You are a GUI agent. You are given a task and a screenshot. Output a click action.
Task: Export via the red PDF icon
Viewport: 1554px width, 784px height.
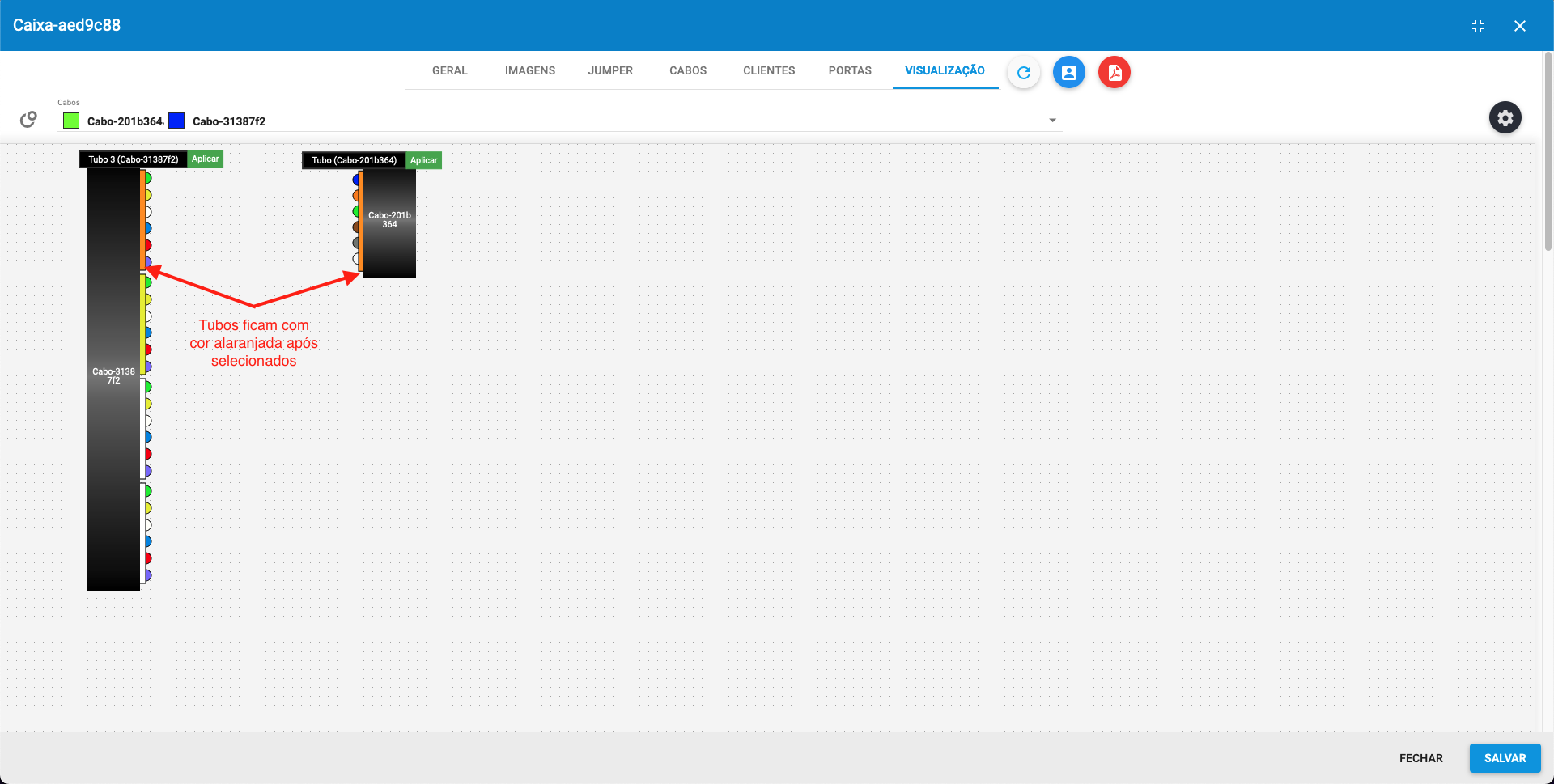1114,72
